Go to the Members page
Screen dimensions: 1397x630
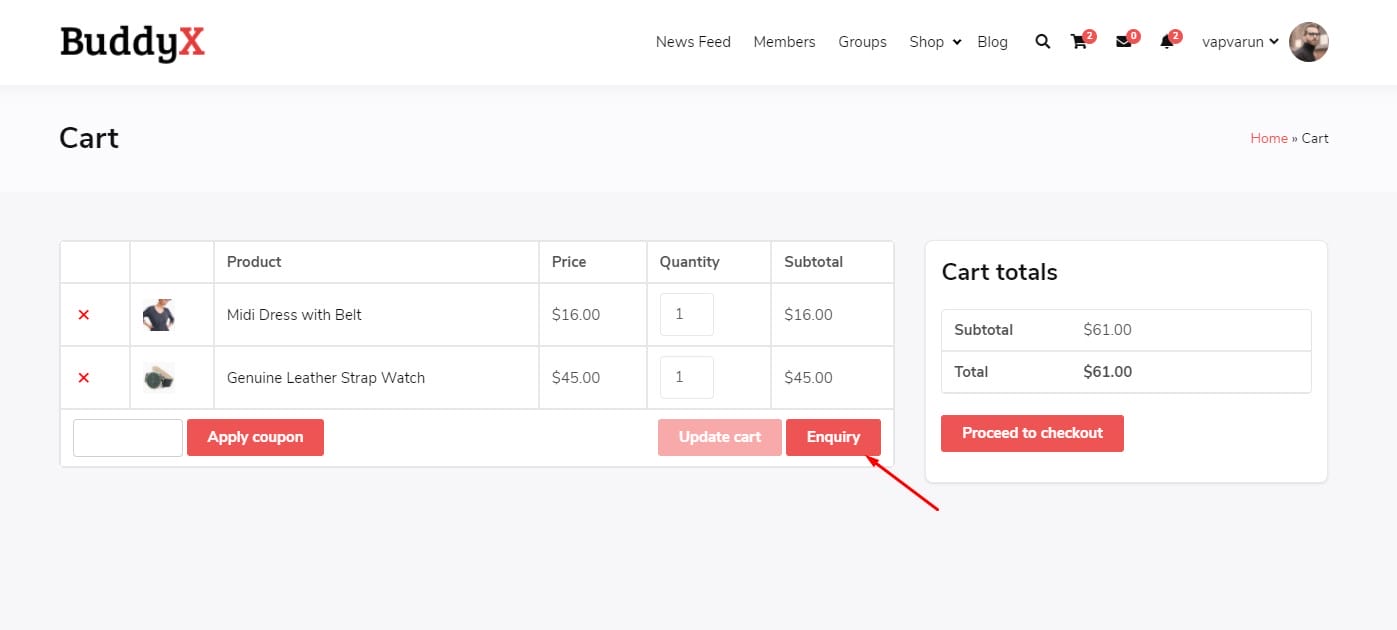pos(784,42)
